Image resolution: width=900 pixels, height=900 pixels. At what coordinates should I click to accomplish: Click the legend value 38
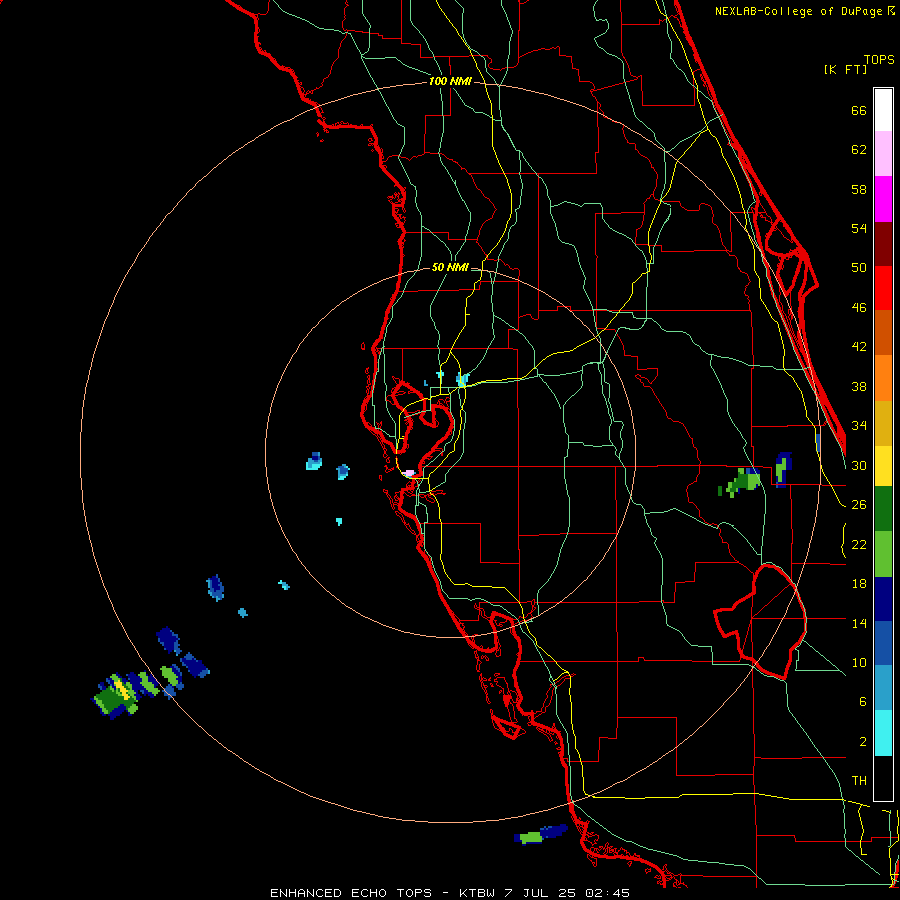859,387
